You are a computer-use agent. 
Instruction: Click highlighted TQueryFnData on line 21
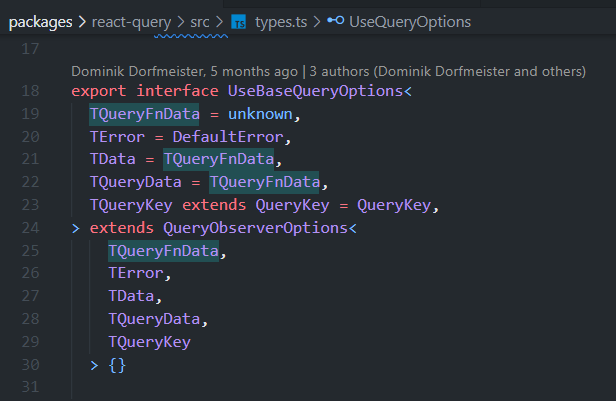[x=218, y=159]
